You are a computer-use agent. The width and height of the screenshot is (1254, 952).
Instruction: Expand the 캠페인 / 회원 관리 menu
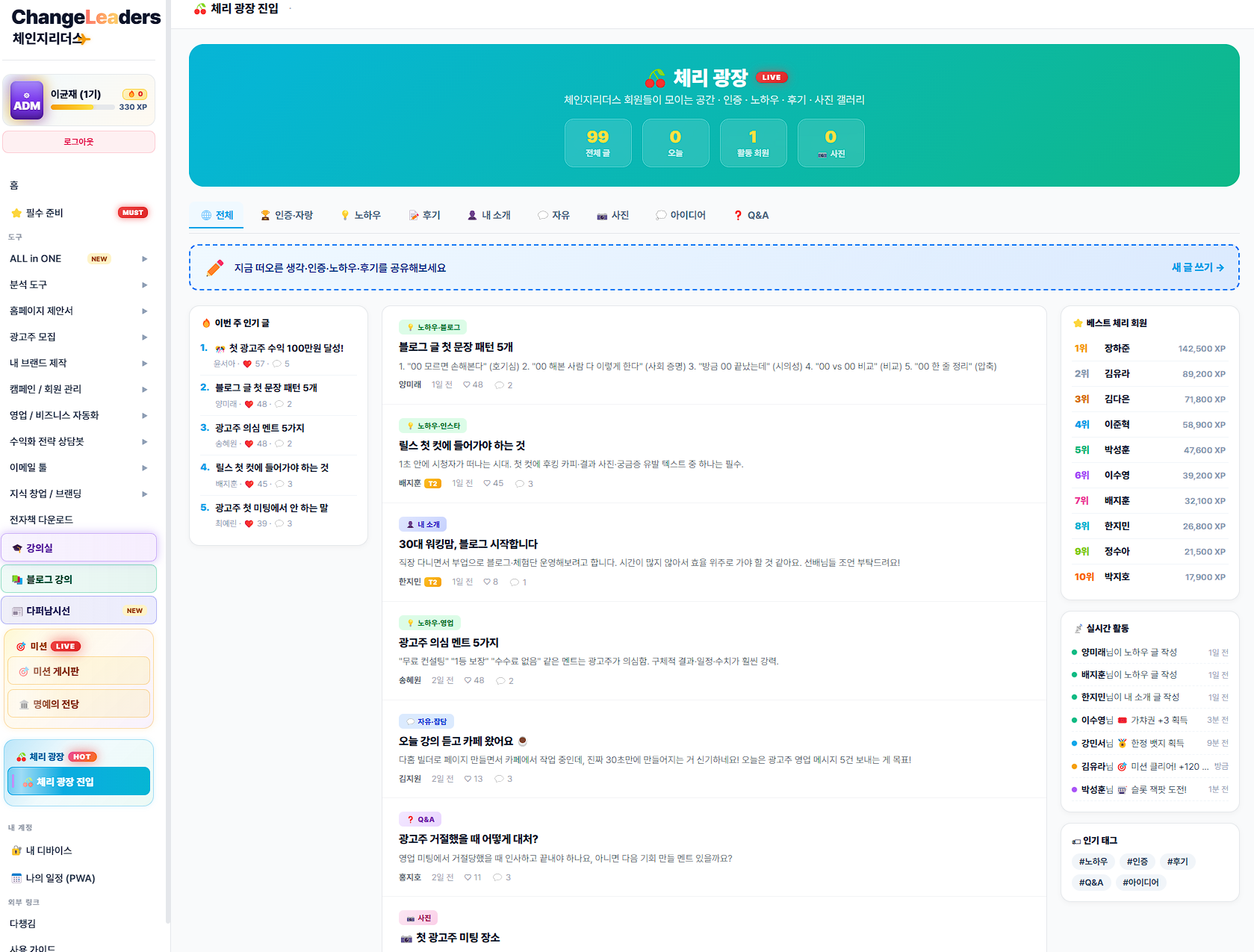(x=78, y=390)
